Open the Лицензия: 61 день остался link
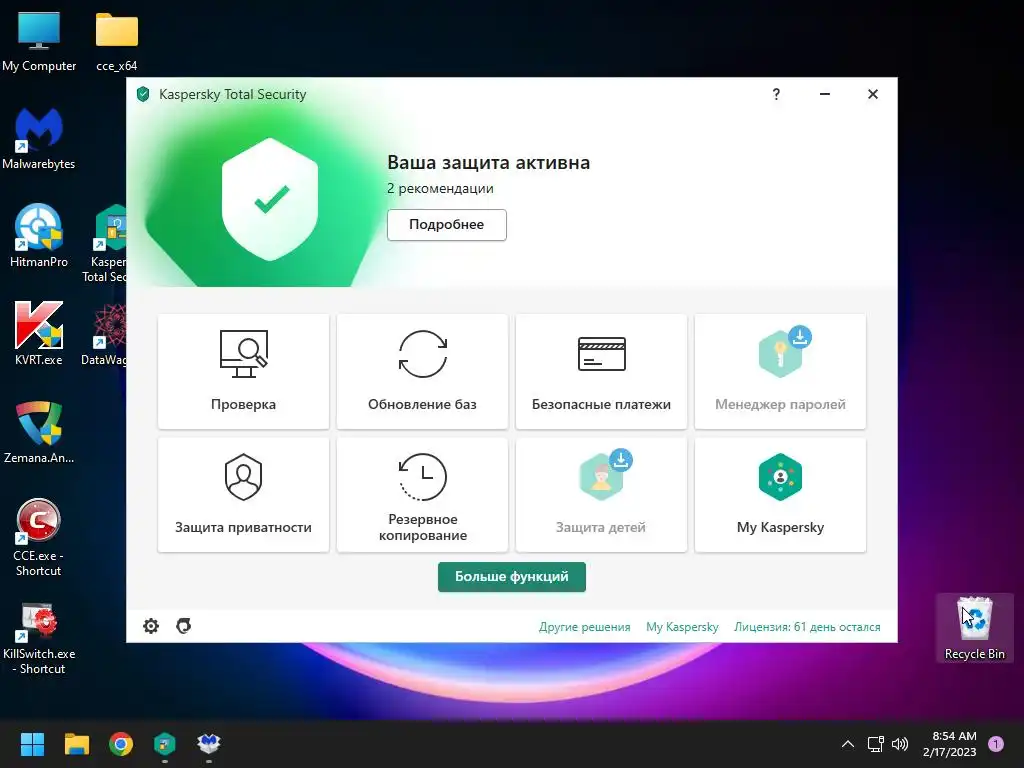Screen dimensions: 1024x768 (x=807, y=627)
